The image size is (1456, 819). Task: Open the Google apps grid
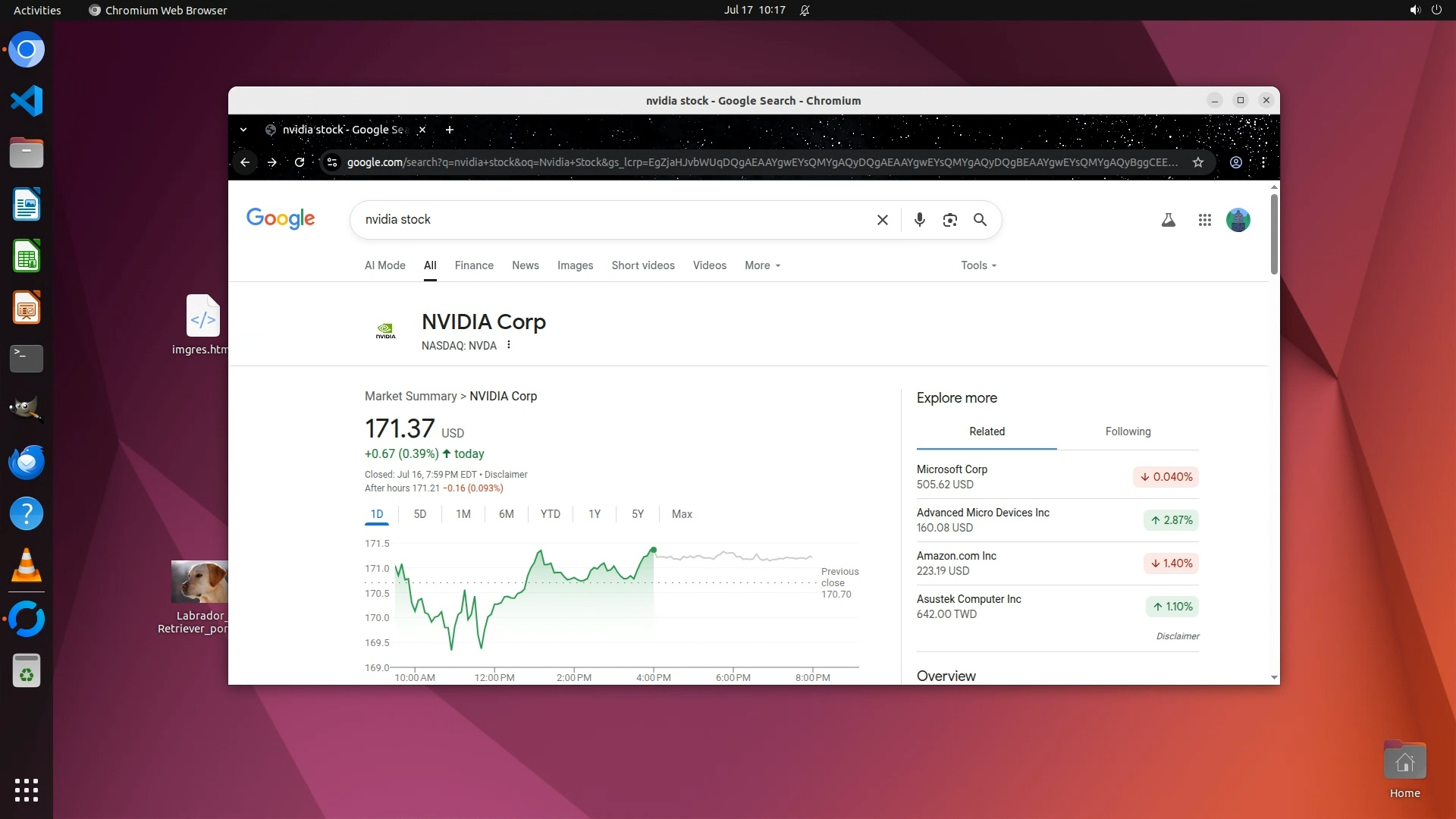(1204, 220)
